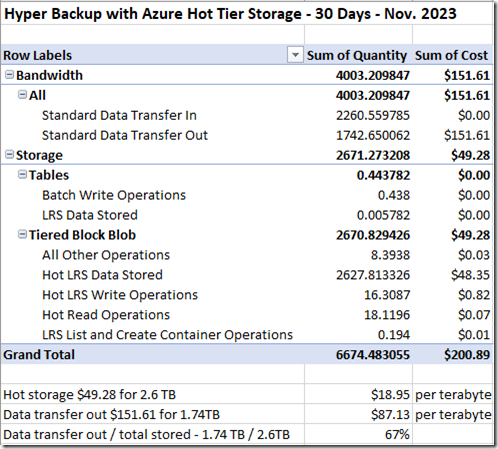The width and height of the screenshot is (498, 449).
Task: Click the $87.13 per terabyte value
Action: coord(390,415)
